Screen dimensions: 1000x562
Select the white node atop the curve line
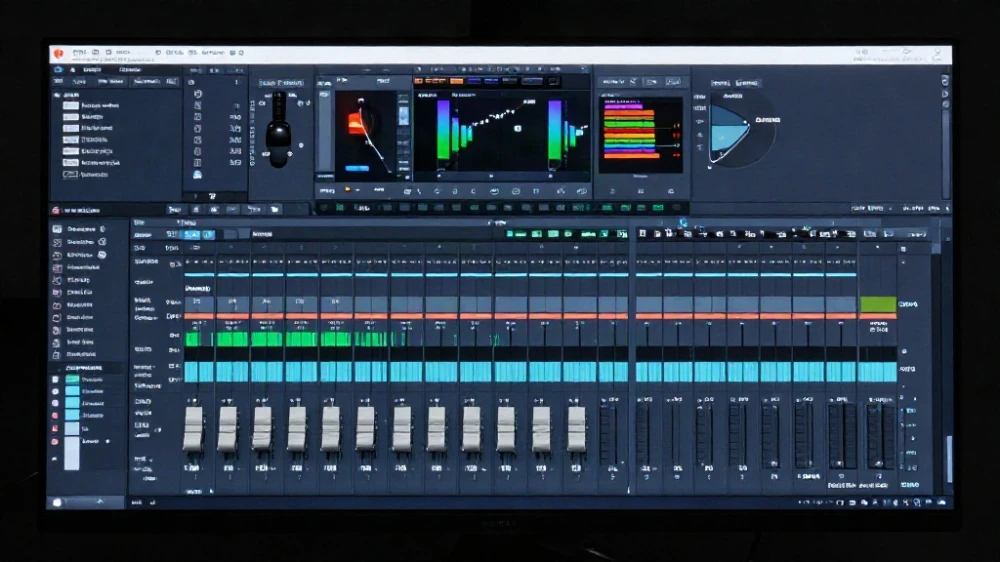[361, 101]
